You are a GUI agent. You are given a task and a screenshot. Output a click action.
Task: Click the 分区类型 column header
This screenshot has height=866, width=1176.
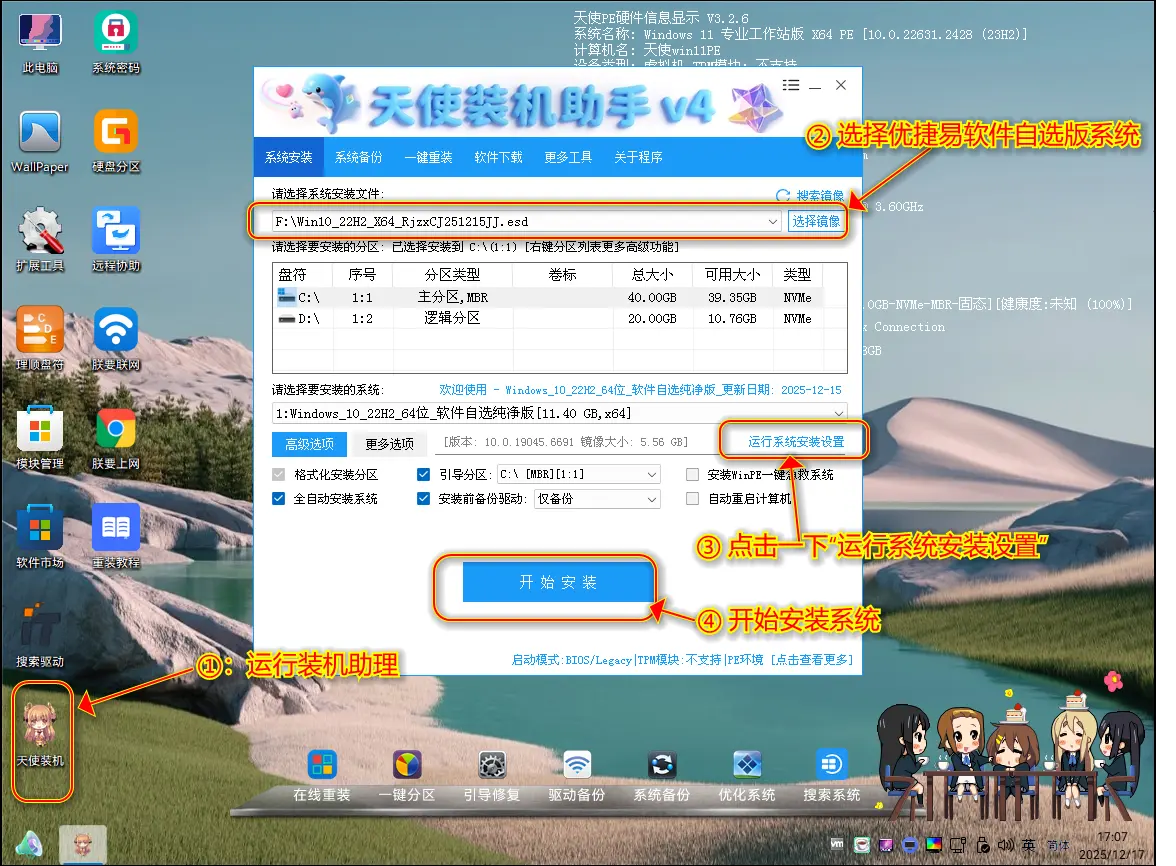(452, 275)
